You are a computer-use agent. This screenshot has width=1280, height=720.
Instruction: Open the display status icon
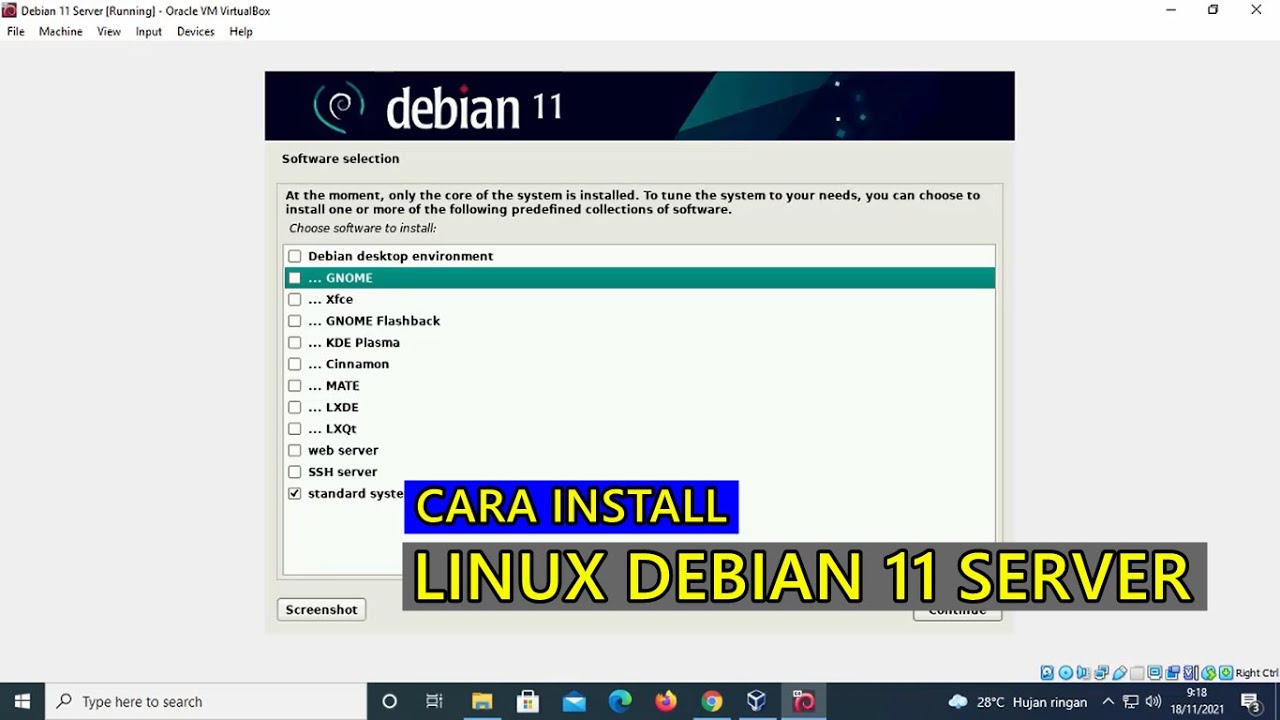pos(1155,673)
